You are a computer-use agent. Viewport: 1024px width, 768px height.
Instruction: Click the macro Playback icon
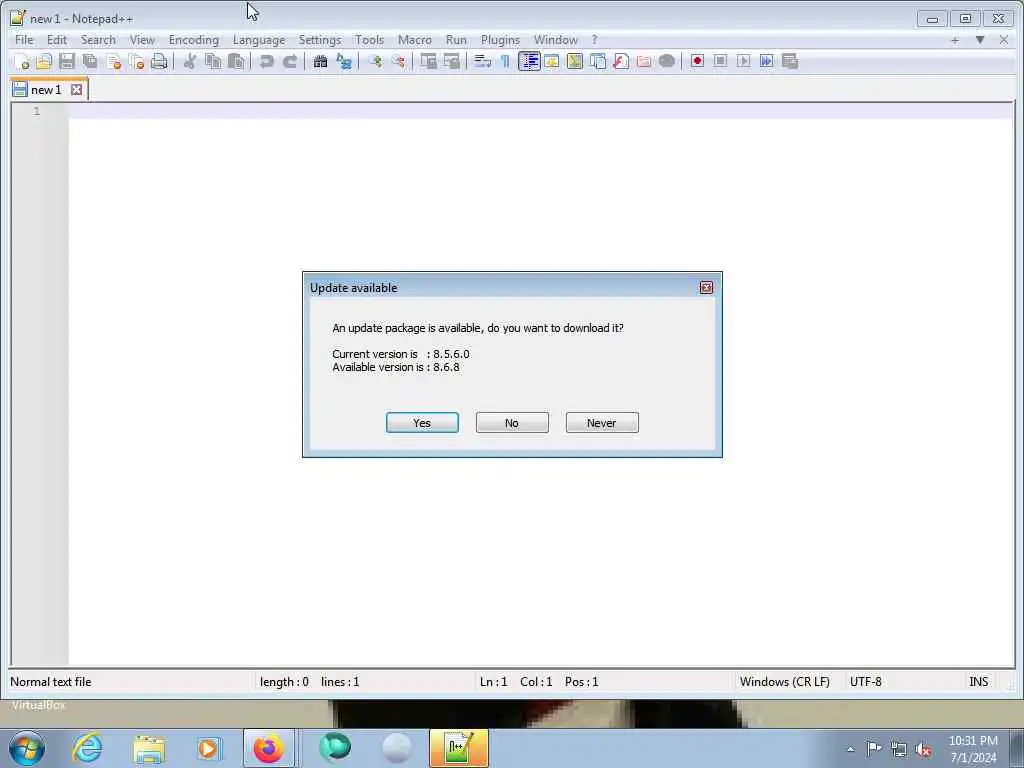coord(744,61)
